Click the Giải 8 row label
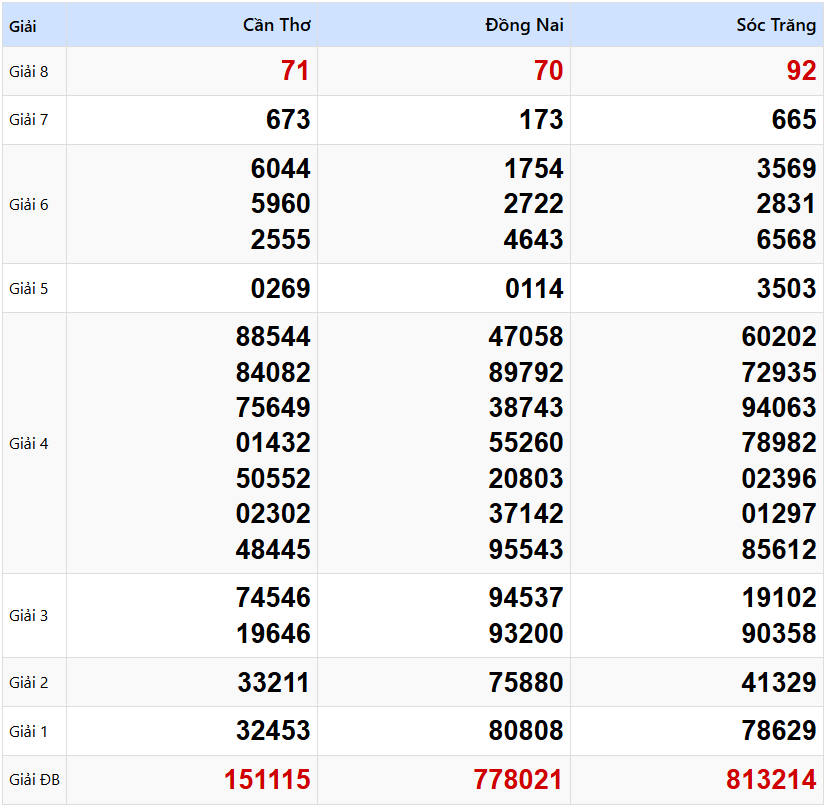Viewport: 826px width, 808px height. 29,71
